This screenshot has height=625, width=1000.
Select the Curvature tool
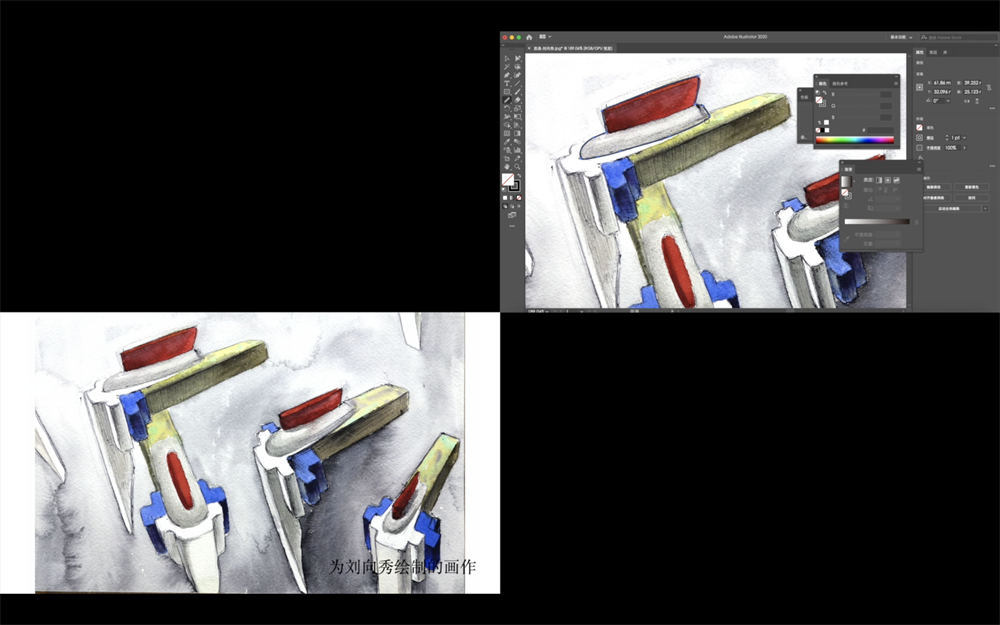click(x=517, y=75)
